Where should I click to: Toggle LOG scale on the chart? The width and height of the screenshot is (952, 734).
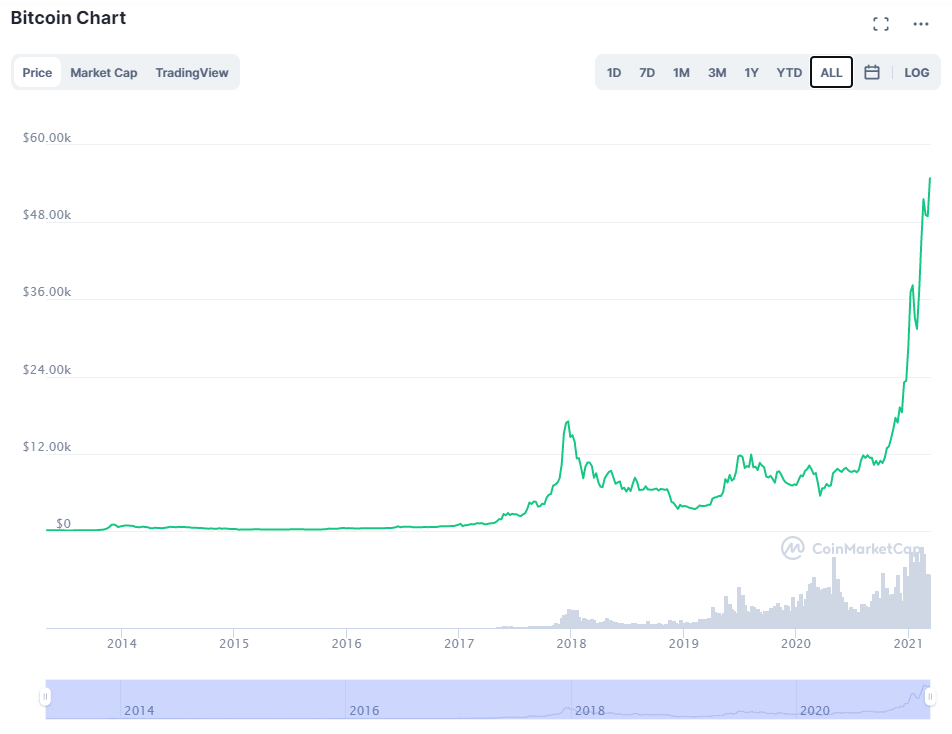coord(916,72)
